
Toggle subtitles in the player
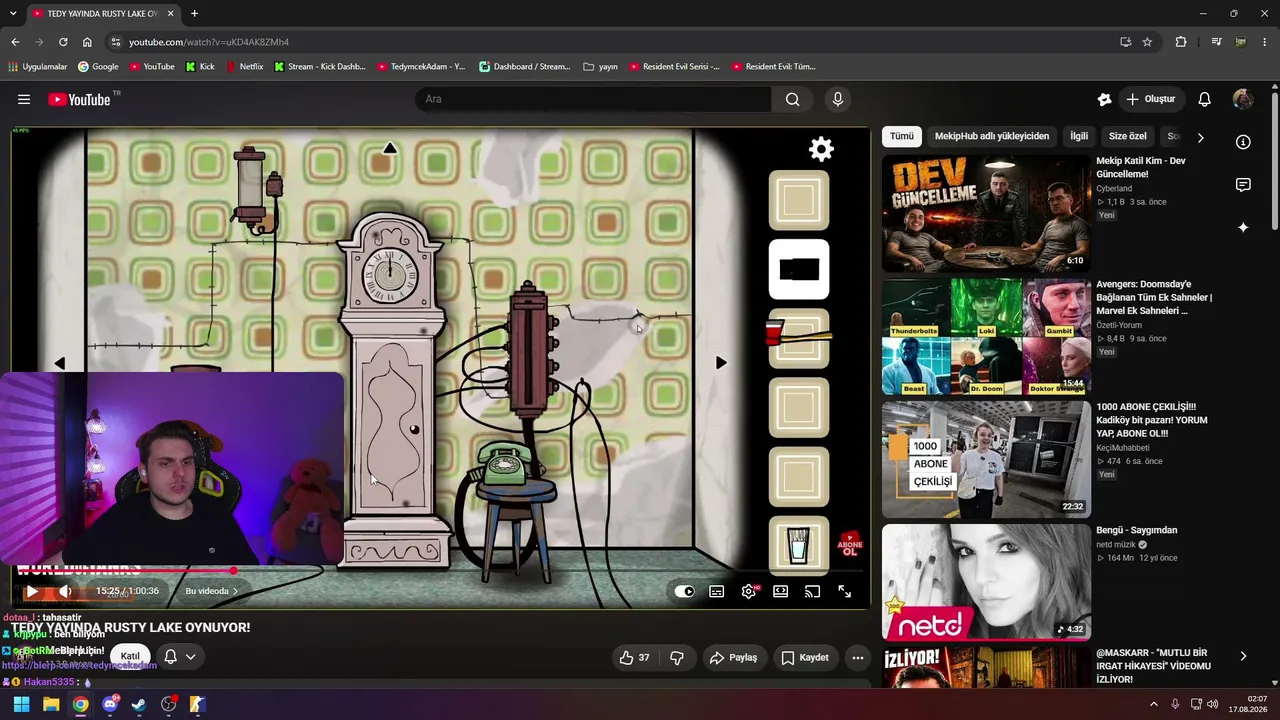pyautogui.click(x=716, y=591)
